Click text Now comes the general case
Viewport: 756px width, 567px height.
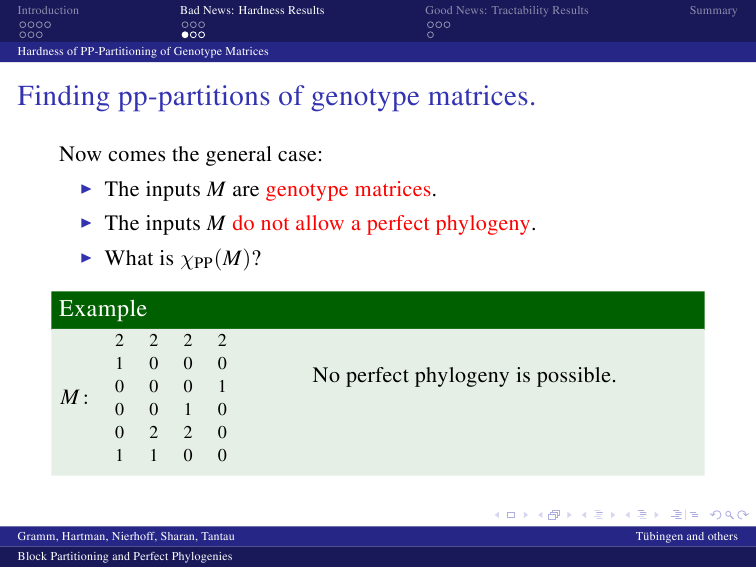point(191,155)
